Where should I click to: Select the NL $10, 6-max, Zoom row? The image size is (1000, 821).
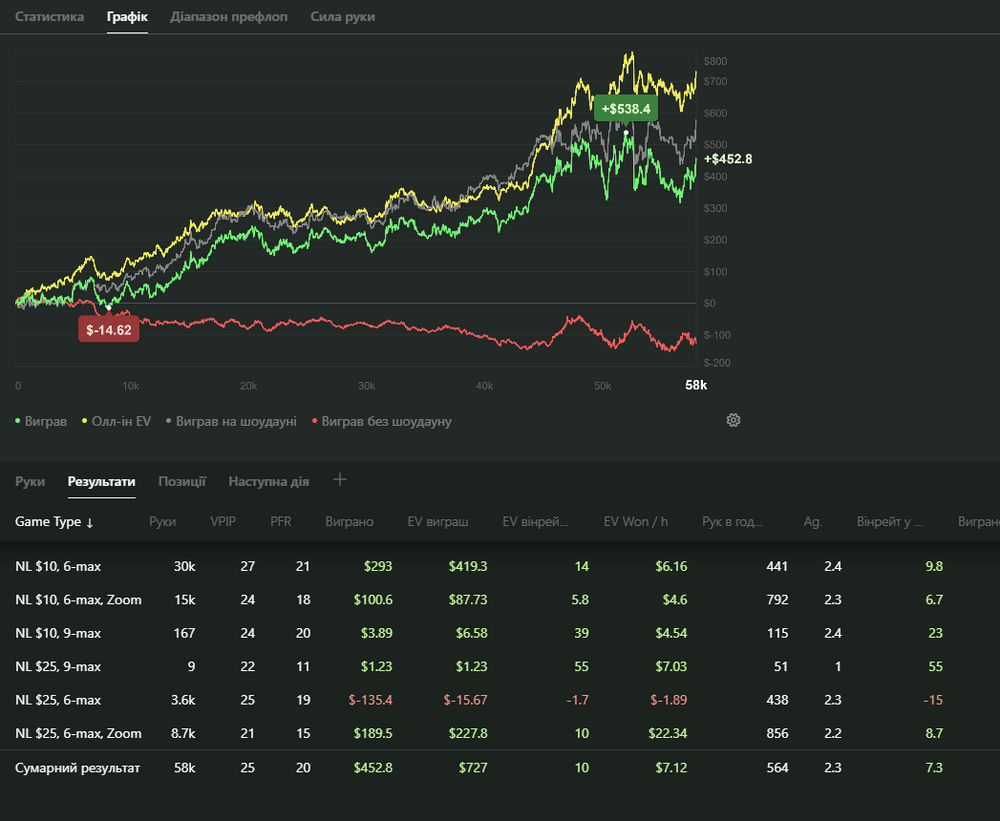(x=78, y=600)
